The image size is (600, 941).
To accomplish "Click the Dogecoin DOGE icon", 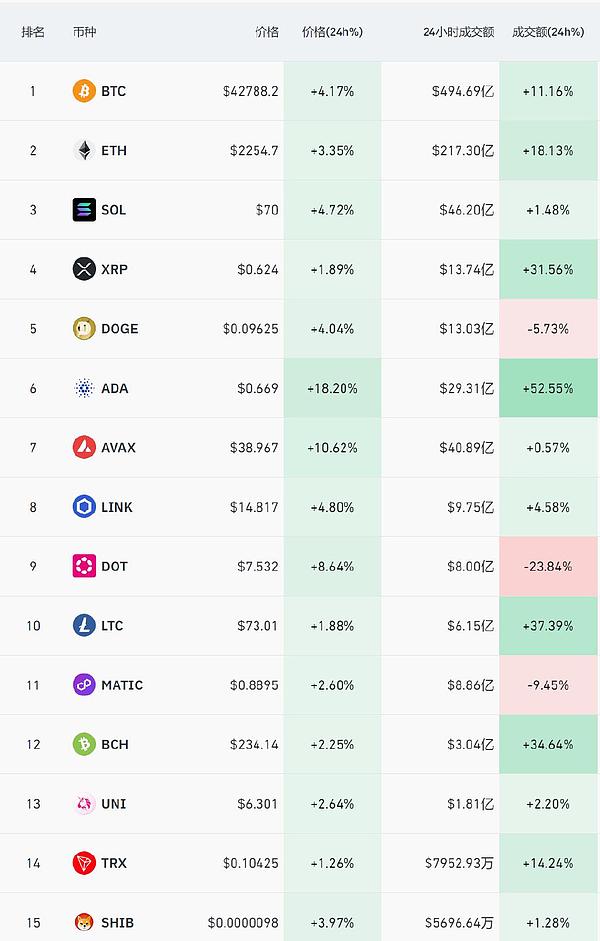I will [84, 329].
